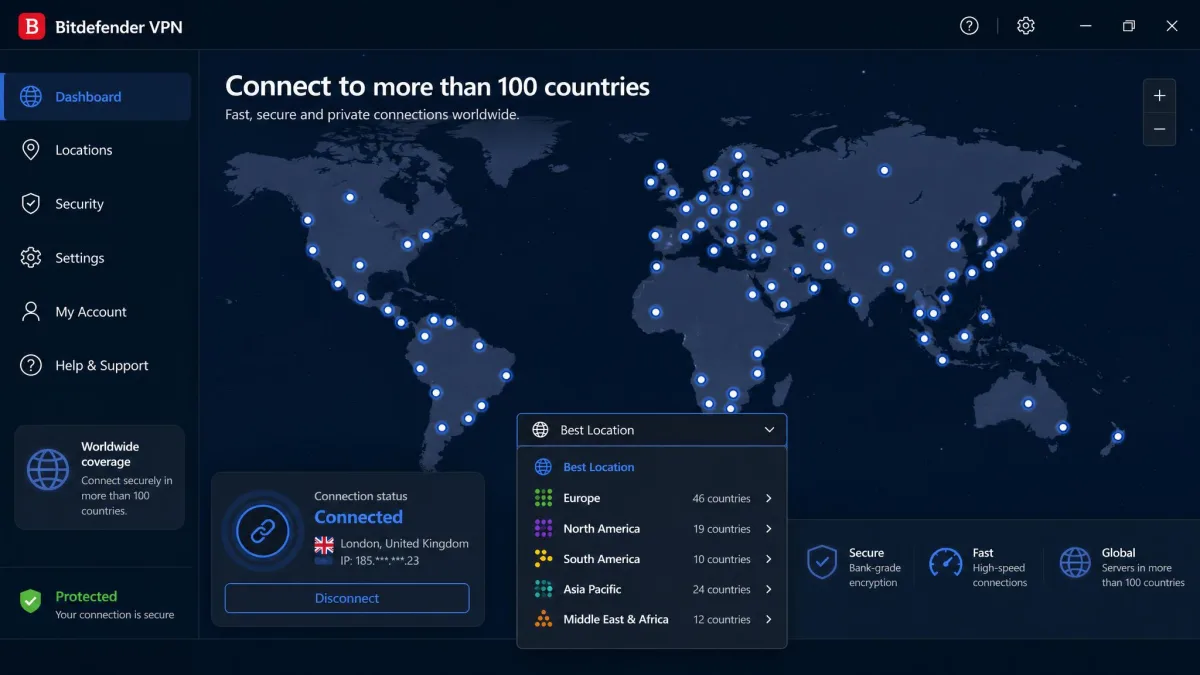Collapse the Best Location dropdown chevron

(x=769, y=430)
